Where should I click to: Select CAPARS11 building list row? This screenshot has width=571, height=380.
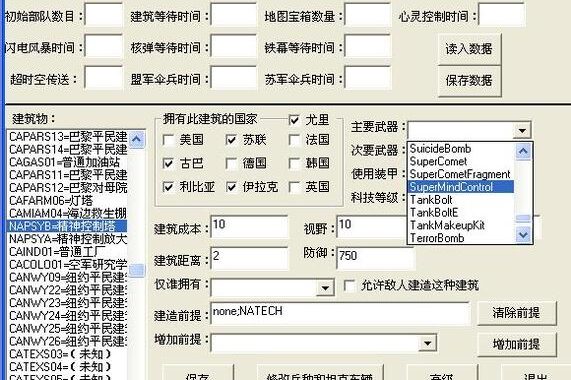coord(68,175)
